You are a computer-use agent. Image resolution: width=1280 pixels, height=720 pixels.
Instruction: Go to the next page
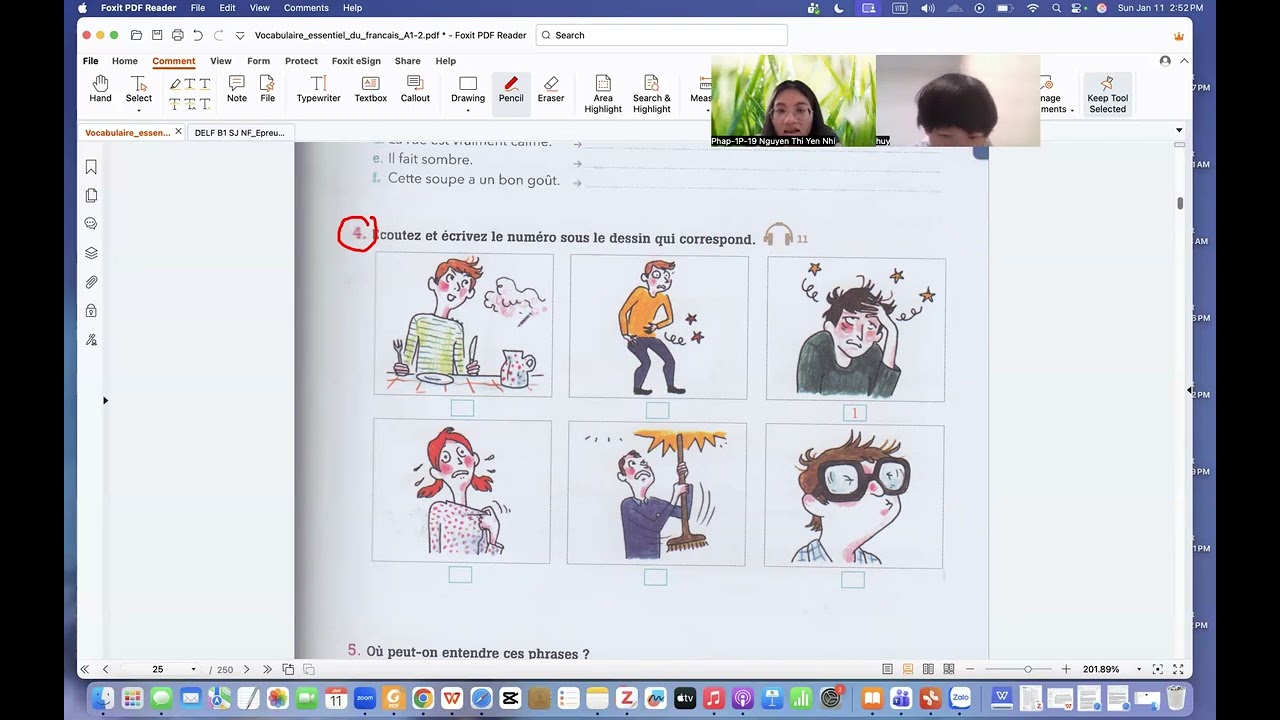tap(247, 669)
